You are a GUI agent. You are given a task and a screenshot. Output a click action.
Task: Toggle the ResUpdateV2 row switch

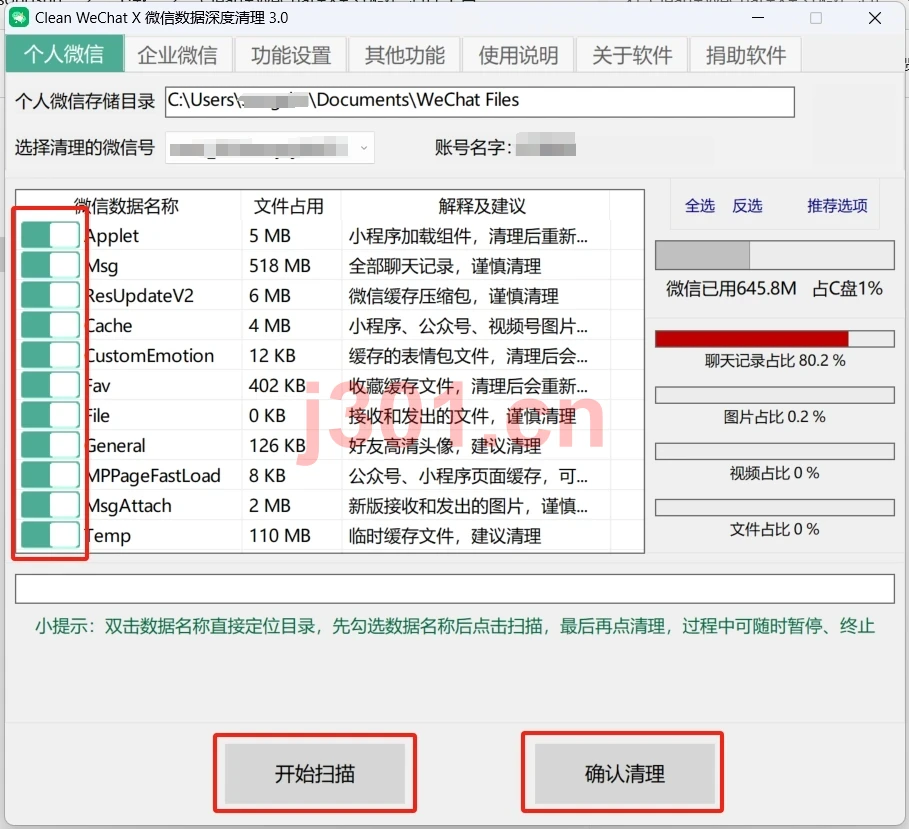[50, 295]
